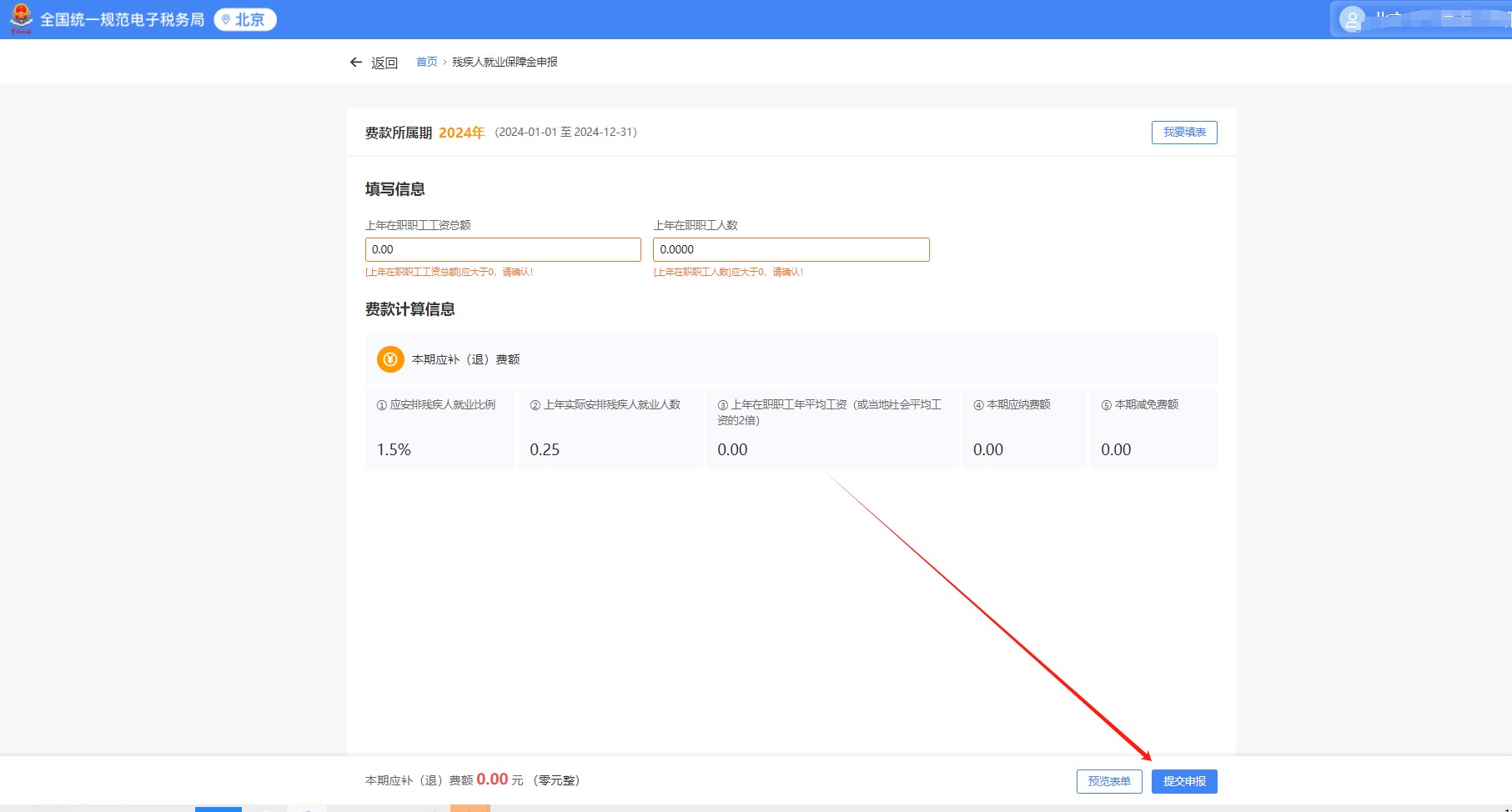Screen dimensions: 1512x812
Task: Click the 上年实际安排残疾人就业人数 0.25 card
Action: [610, 429]
